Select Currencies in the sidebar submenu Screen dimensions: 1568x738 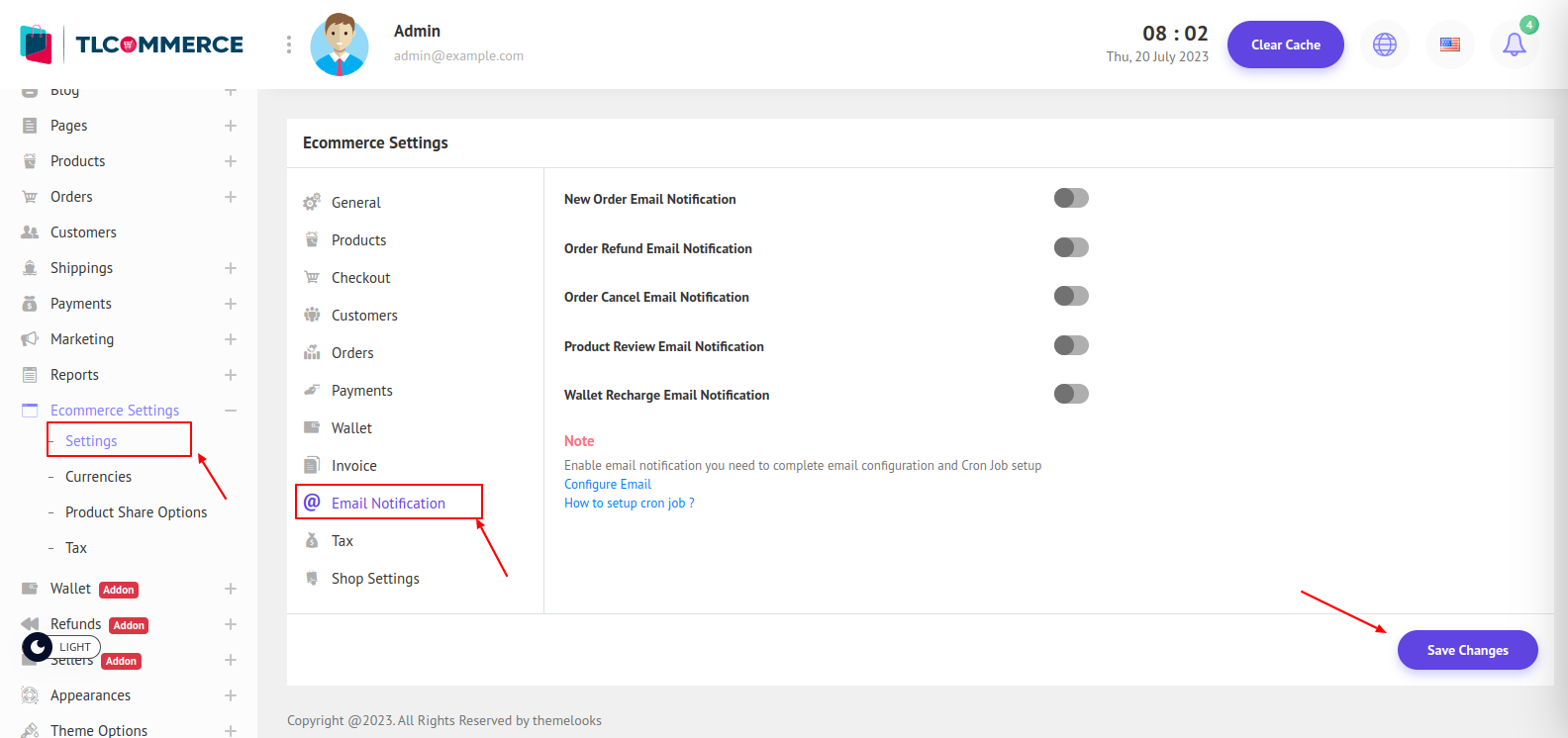[x=98, y=477]
